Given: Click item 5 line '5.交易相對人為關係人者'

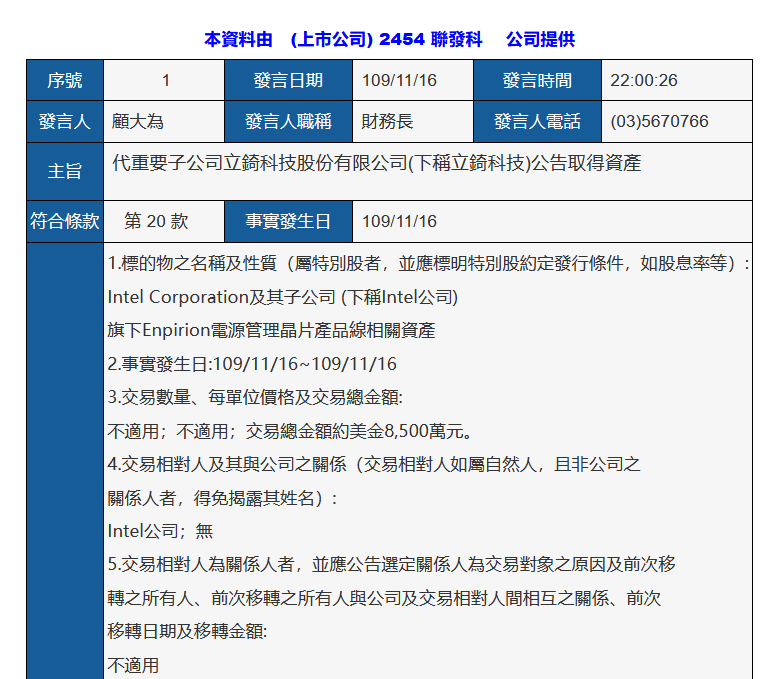Looking at the screenshot, I should pos(392,565).
